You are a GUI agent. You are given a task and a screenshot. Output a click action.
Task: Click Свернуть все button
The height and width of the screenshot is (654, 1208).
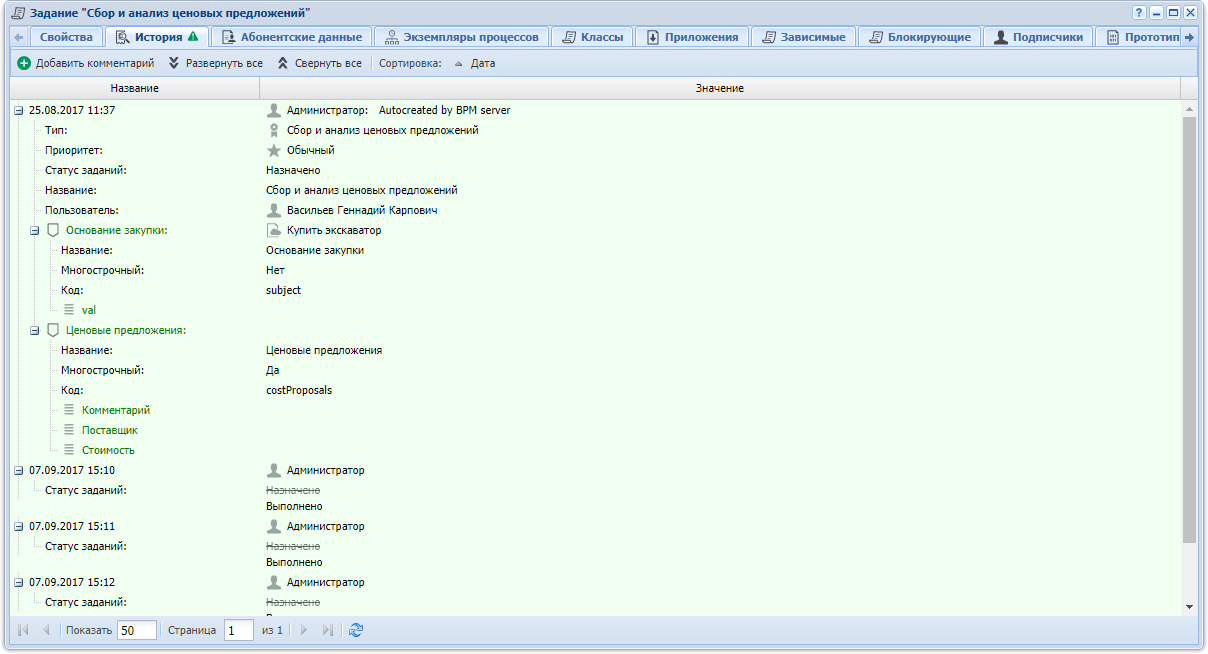click(x=319, y=63)
